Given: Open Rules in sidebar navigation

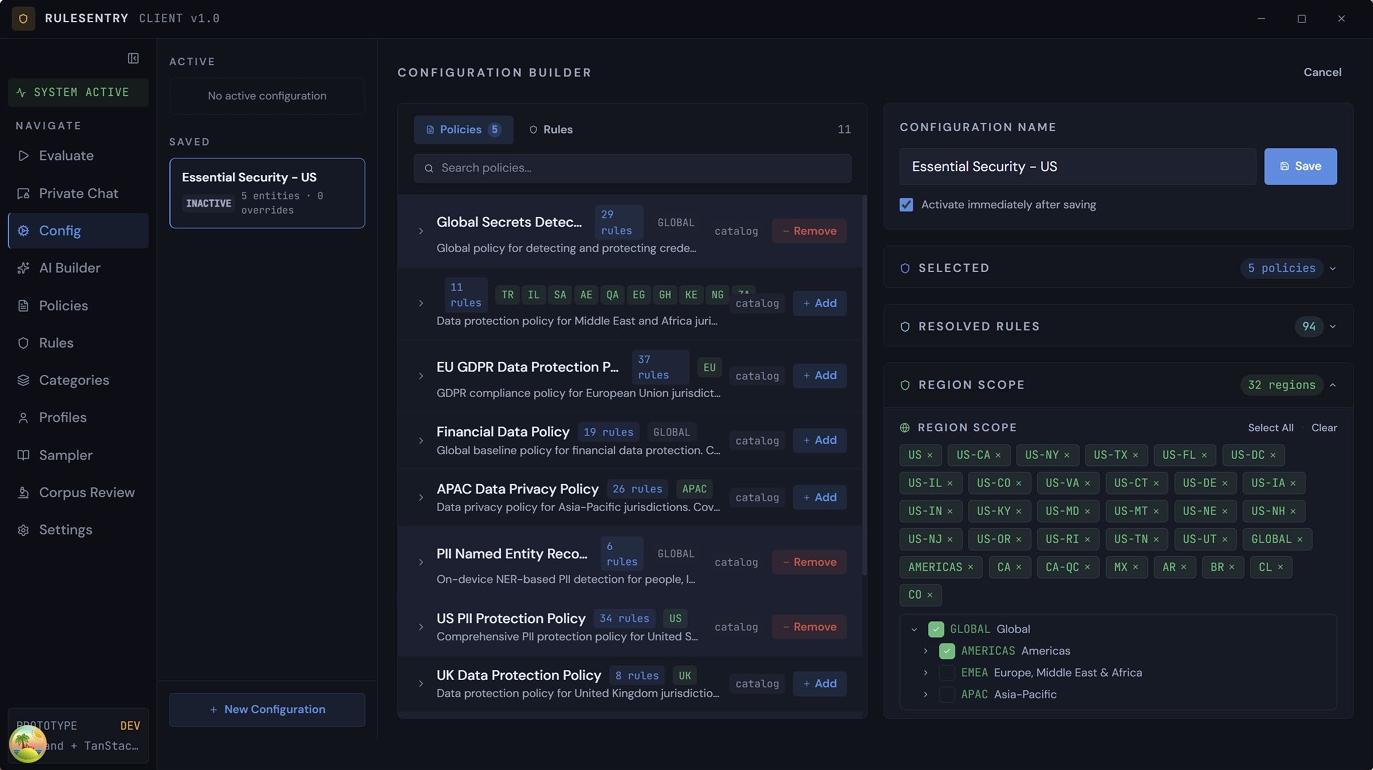Looking at the screenshot, I should [x=78, y=343].
